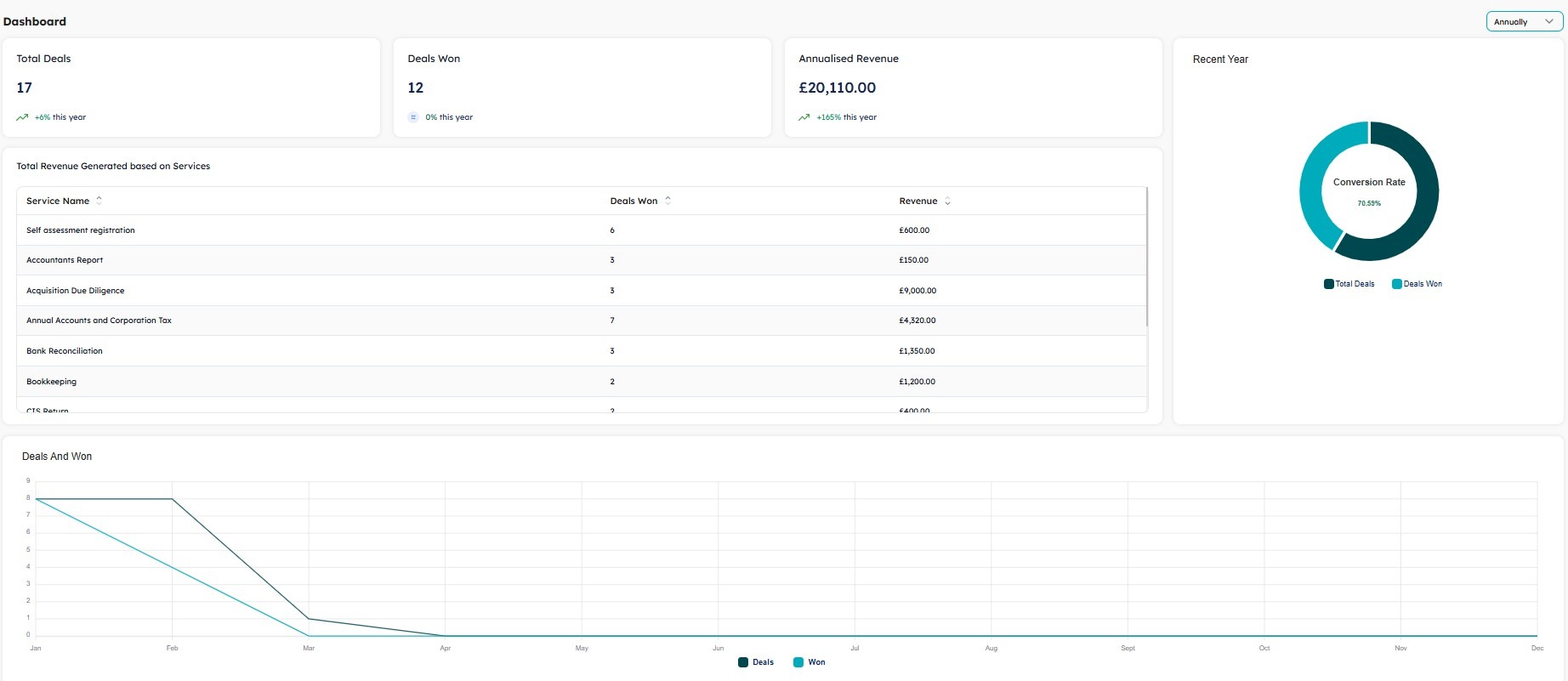Select the Acquisition Due Diligence row
Image resolution: width=1568 pixels, height=681 pixels.
pyautogui.click(x=582, y=291)
